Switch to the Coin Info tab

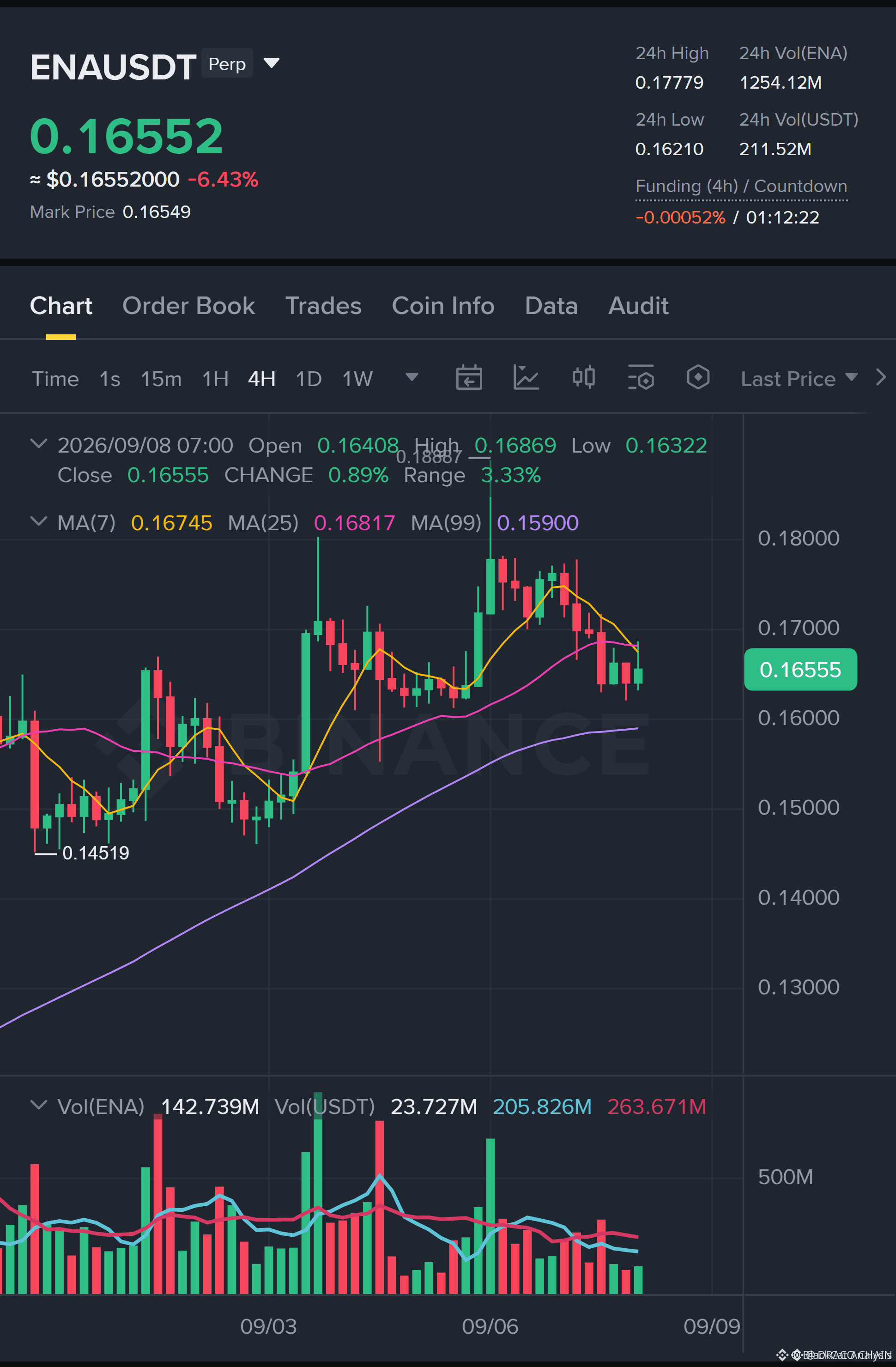443,306
